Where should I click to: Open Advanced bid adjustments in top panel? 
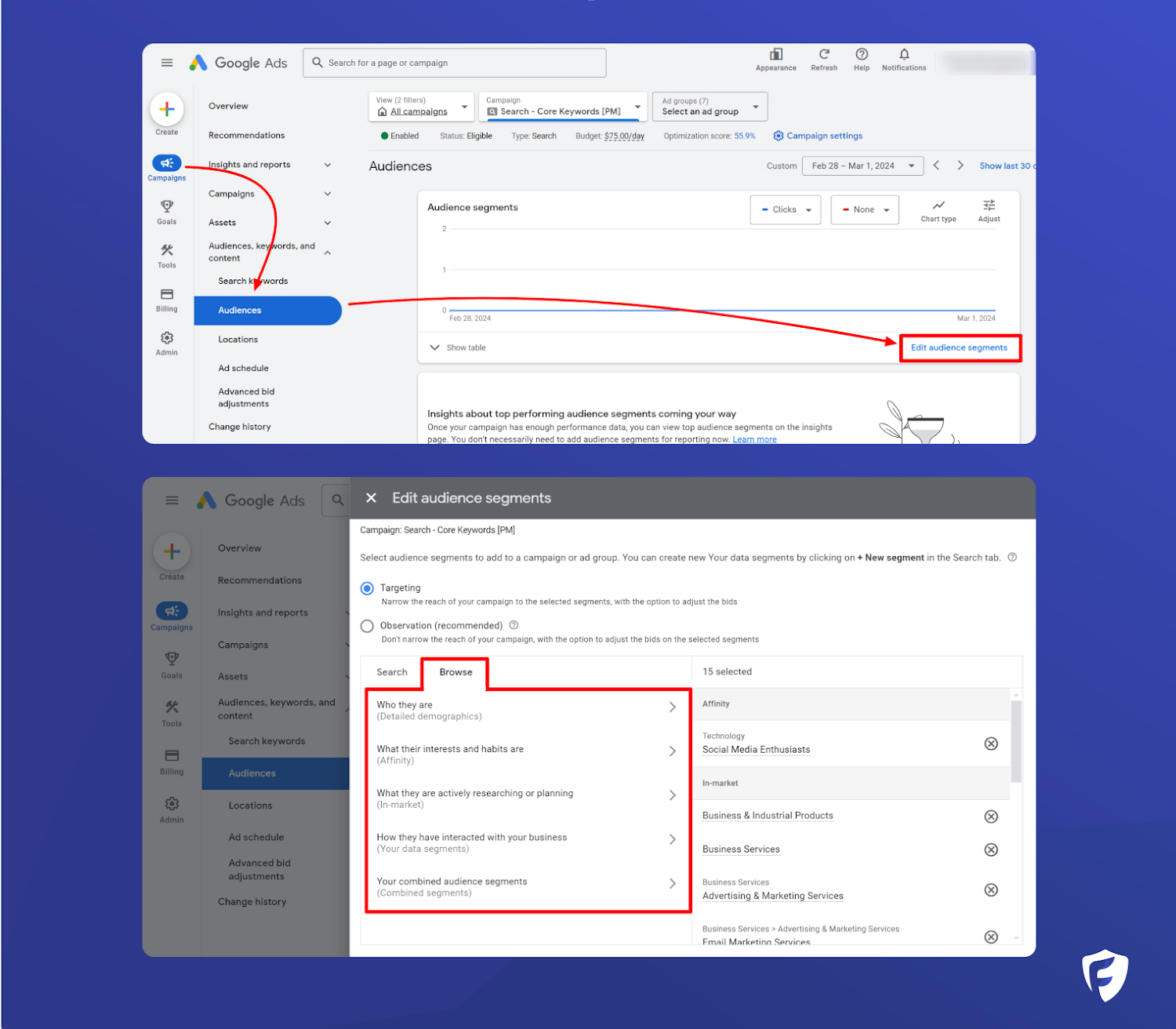[x=246, y=398]
